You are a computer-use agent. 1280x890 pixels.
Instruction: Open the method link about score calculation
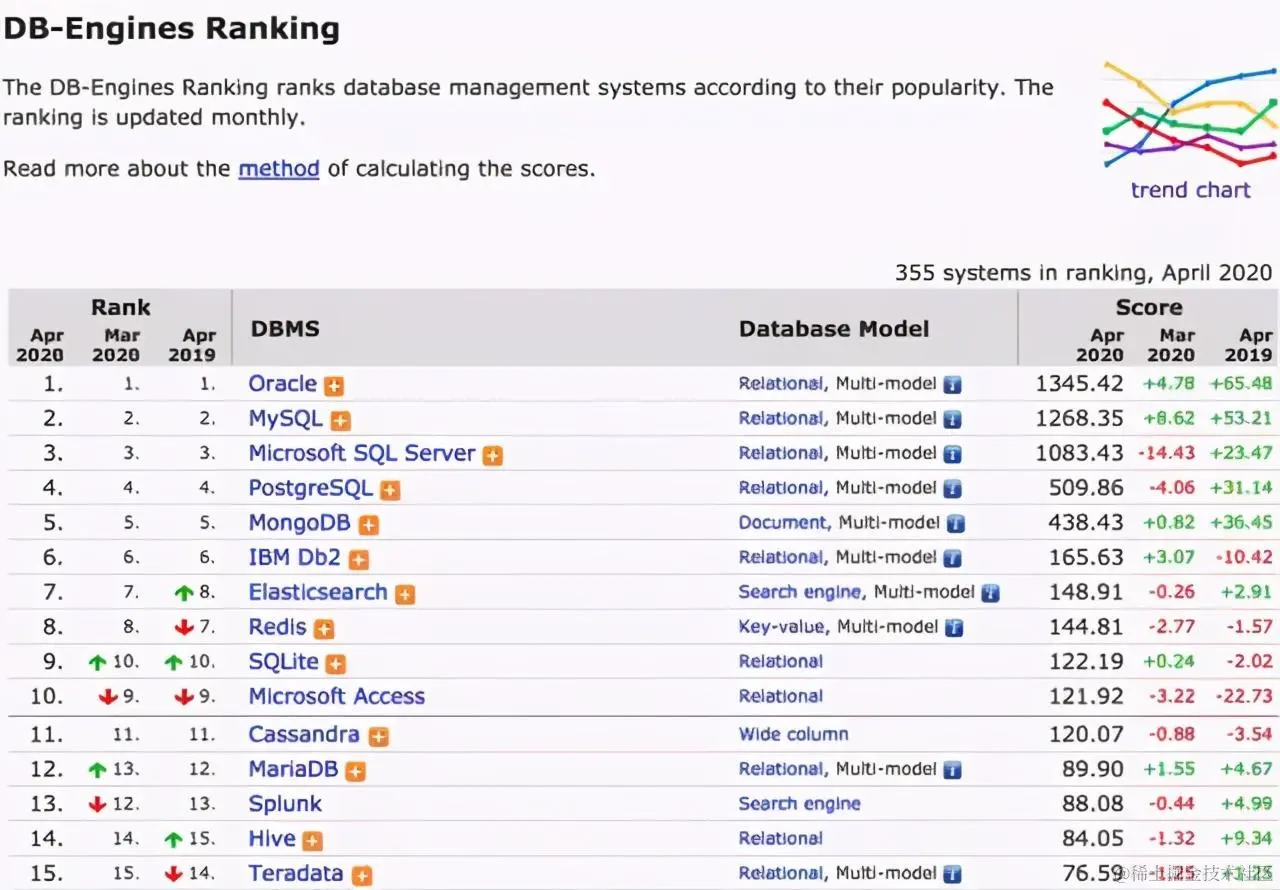pos(279,168)
